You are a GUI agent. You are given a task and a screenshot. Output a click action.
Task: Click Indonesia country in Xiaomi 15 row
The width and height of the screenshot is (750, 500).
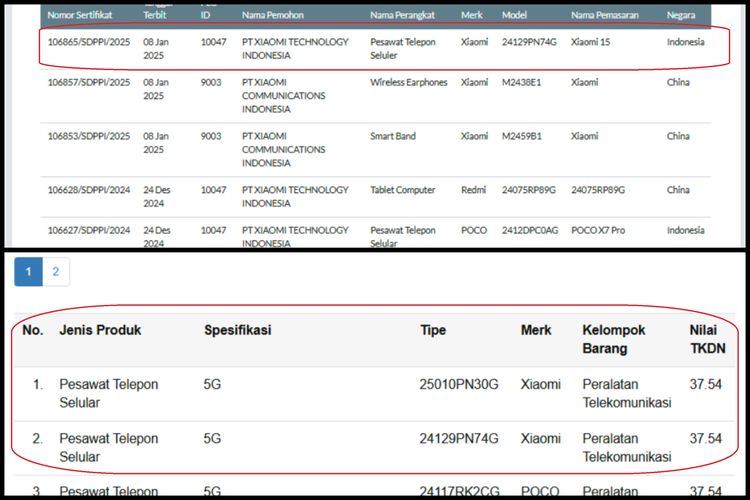(x=685, y=42)
